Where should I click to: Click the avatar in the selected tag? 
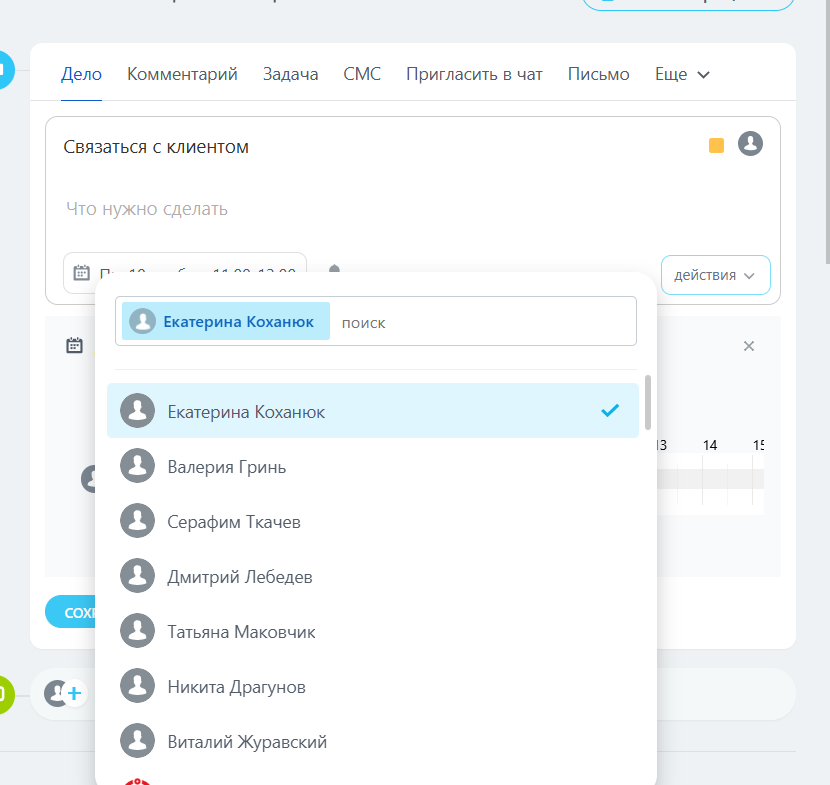coord(142,321)
